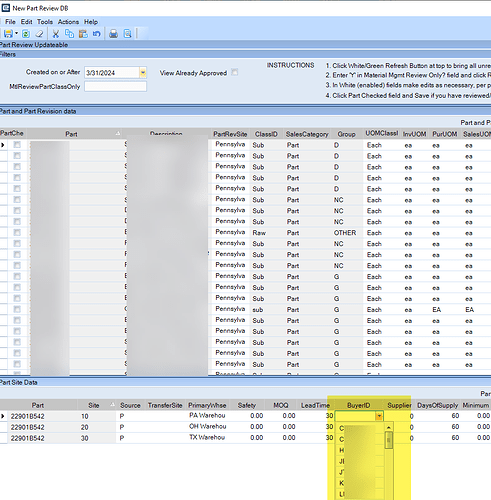Viewport: 491px width, 500px height.
Task: Check PartChecked box in first part row
Action: [17, 145]
